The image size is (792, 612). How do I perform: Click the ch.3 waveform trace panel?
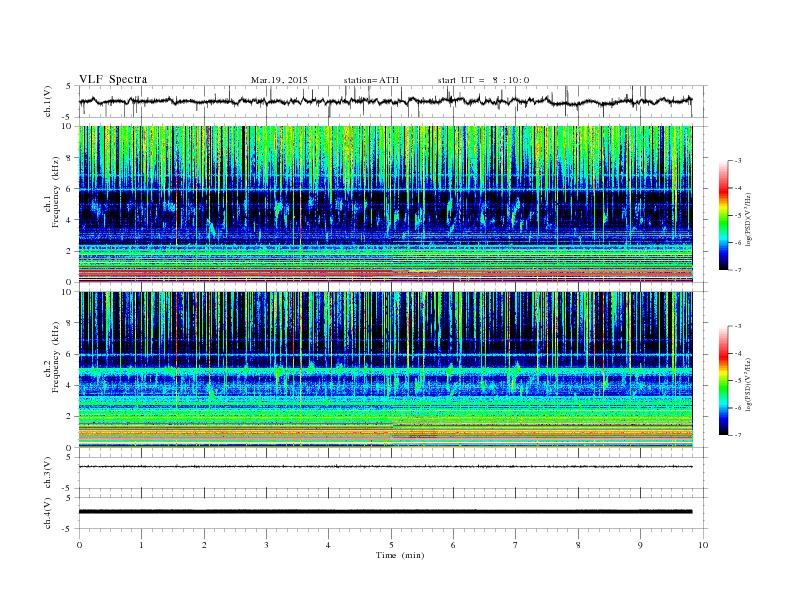[393, 473]
